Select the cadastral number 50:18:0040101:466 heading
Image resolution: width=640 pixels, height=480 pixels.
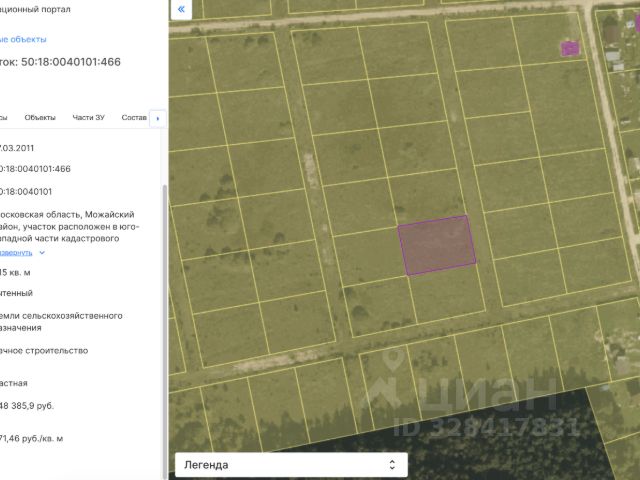point(71,62)
